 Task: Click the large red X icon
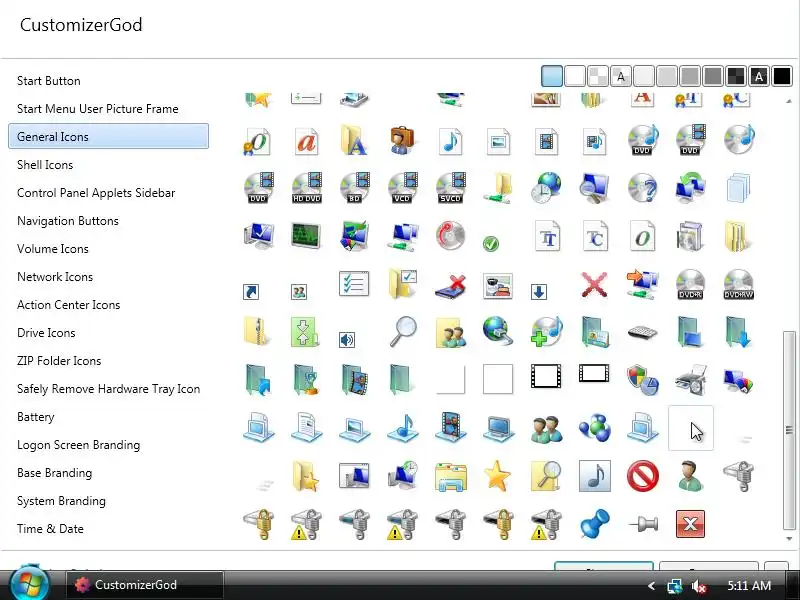[594, 284]
